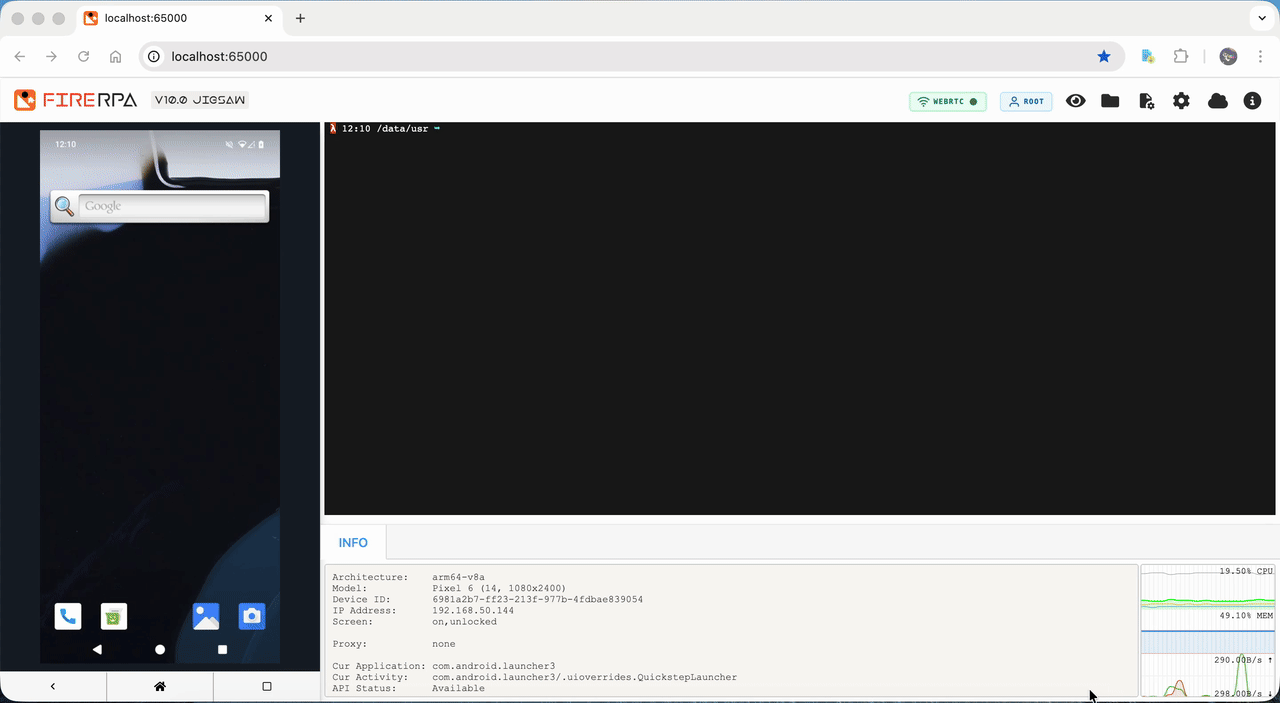The image size is (1280, 703).
Task: Click the Device ID value text
Action: (x=537, y=599)
